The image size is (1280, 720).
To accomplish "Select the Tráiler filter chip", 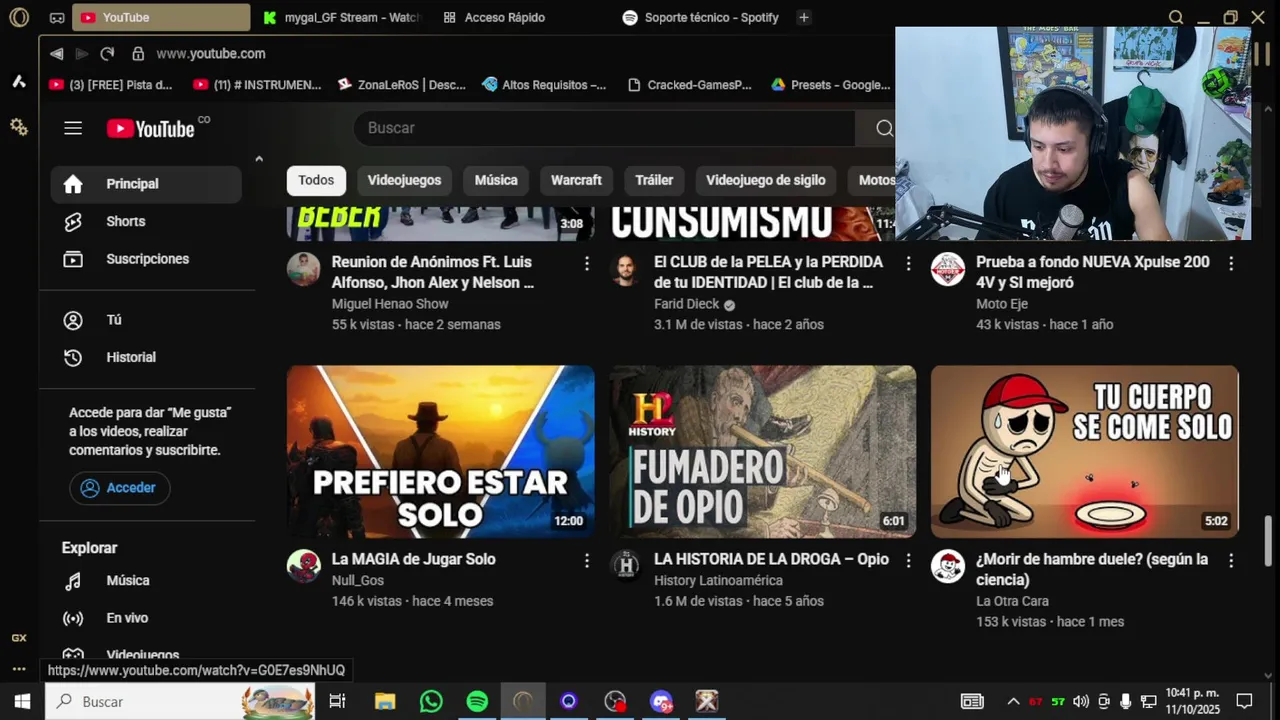I will [654, 180].
